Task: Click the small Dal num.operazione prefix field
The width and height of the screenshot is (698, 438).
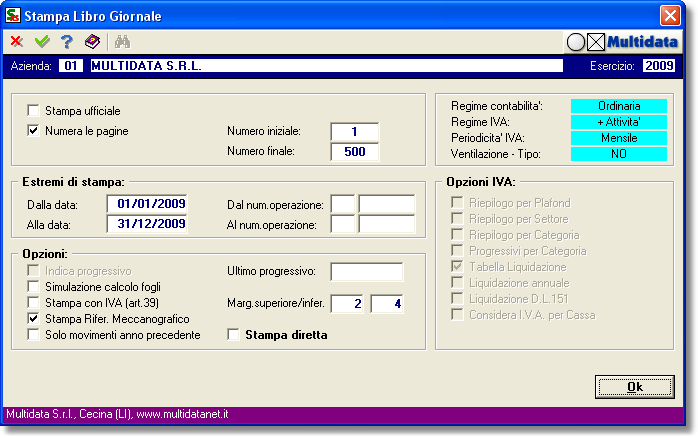Action: 343,204
